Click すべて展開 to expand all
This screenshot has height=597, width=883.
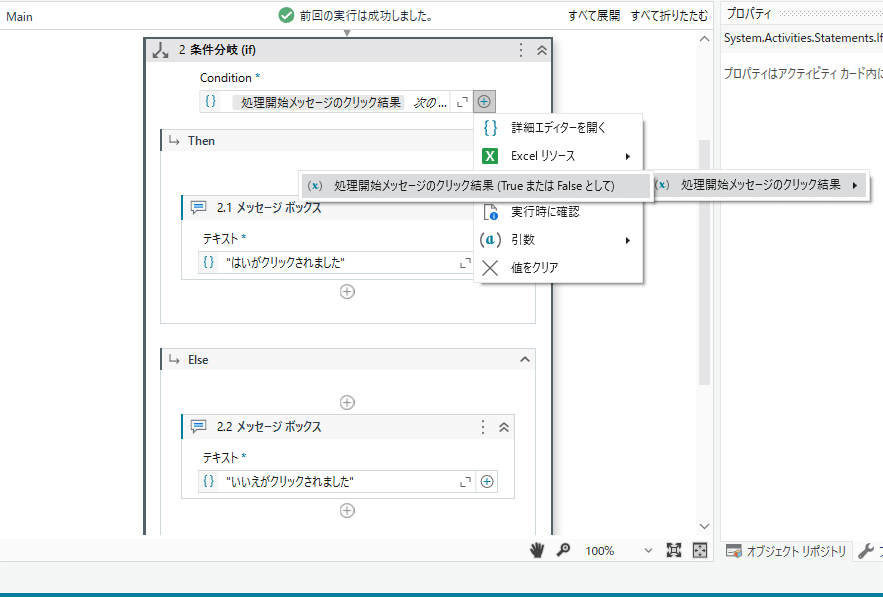[594, 16]
